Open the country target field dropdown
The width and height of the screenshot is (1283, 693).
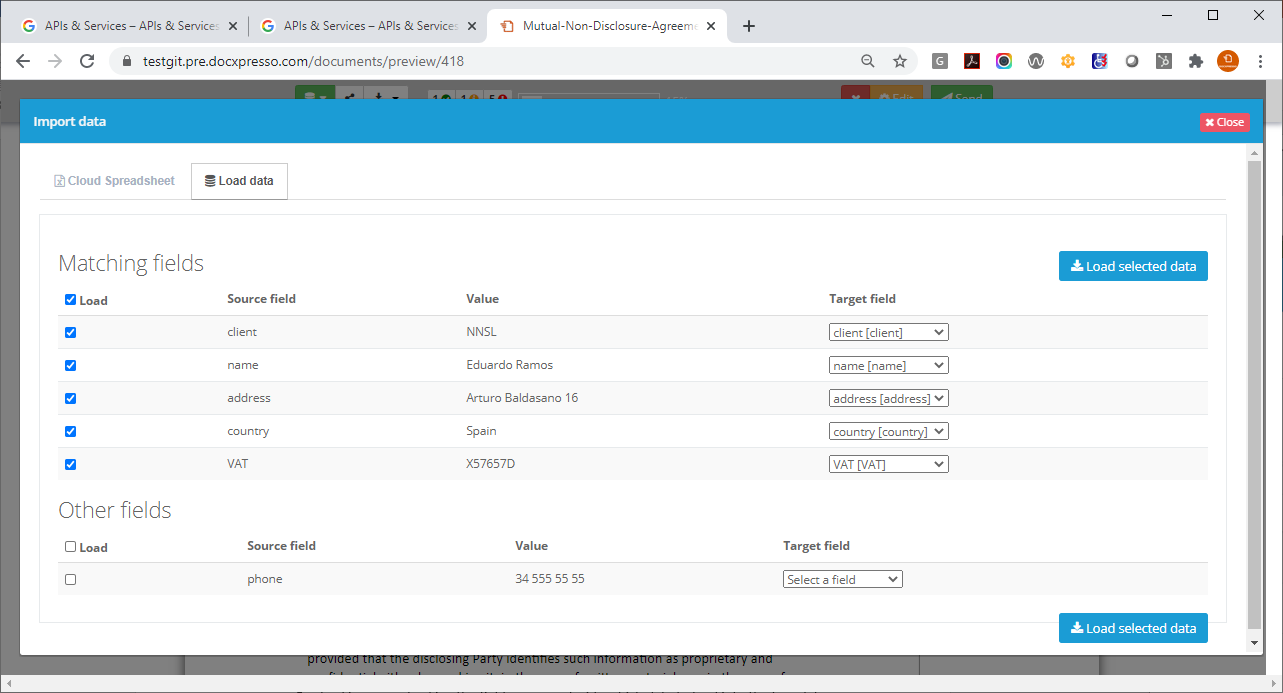tap(889, 431)
